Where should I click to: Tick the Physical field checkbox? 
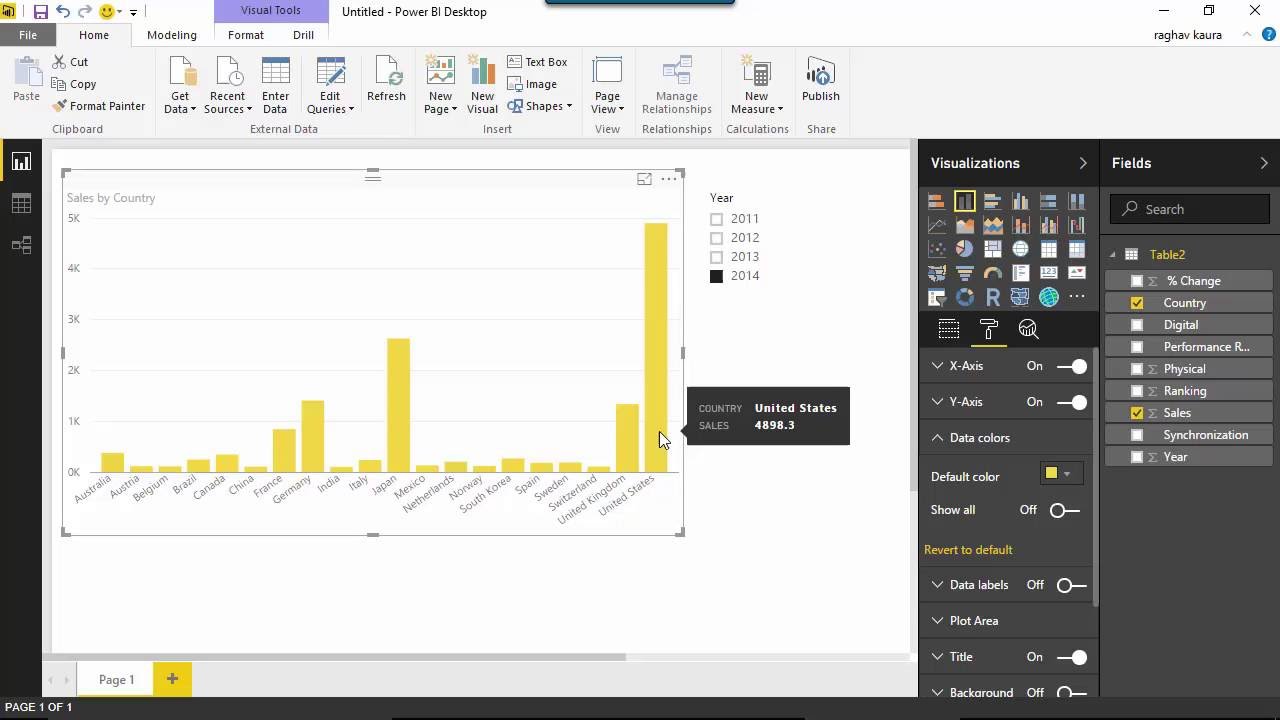[1137, 369]
